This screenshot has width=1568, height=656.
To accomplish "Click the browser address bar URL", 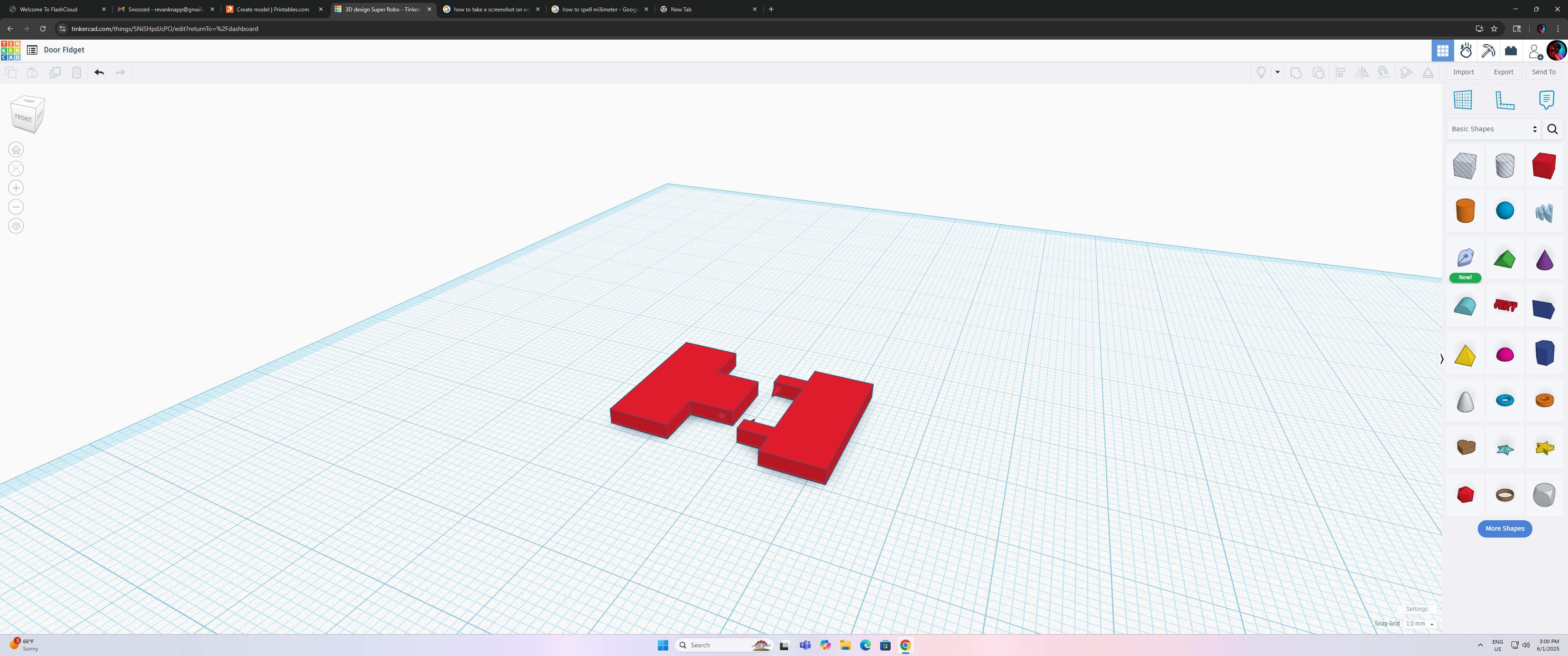I will click(165, 29).
